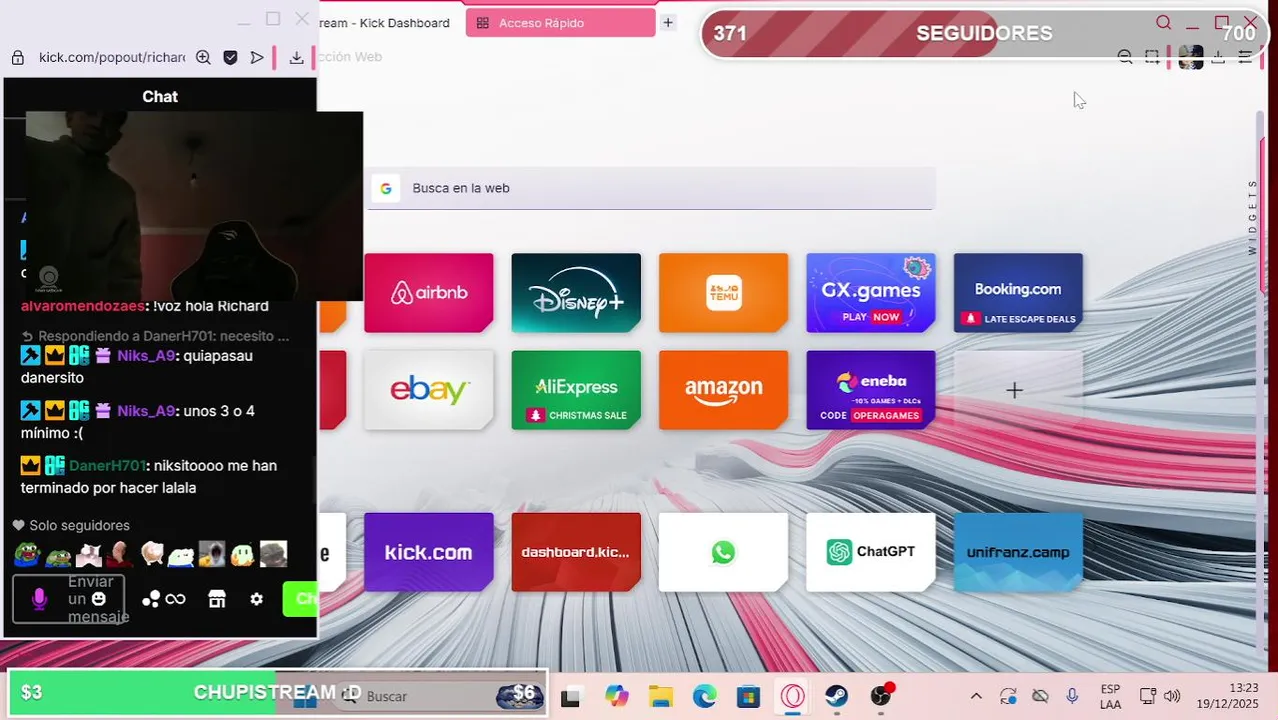1278x720 pixels.
Task: Open the eBay speed dial tile
Action: click(428, 389)
